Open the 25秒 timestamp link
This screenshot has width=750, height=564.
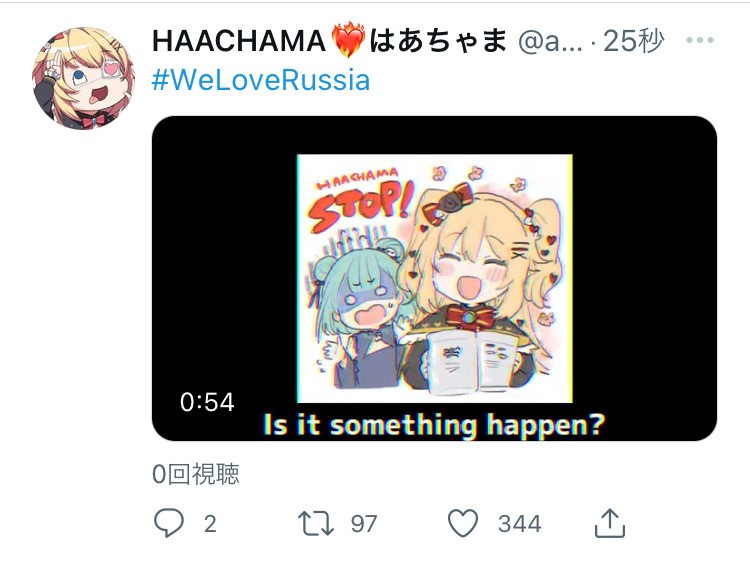[x=634, y=41]
